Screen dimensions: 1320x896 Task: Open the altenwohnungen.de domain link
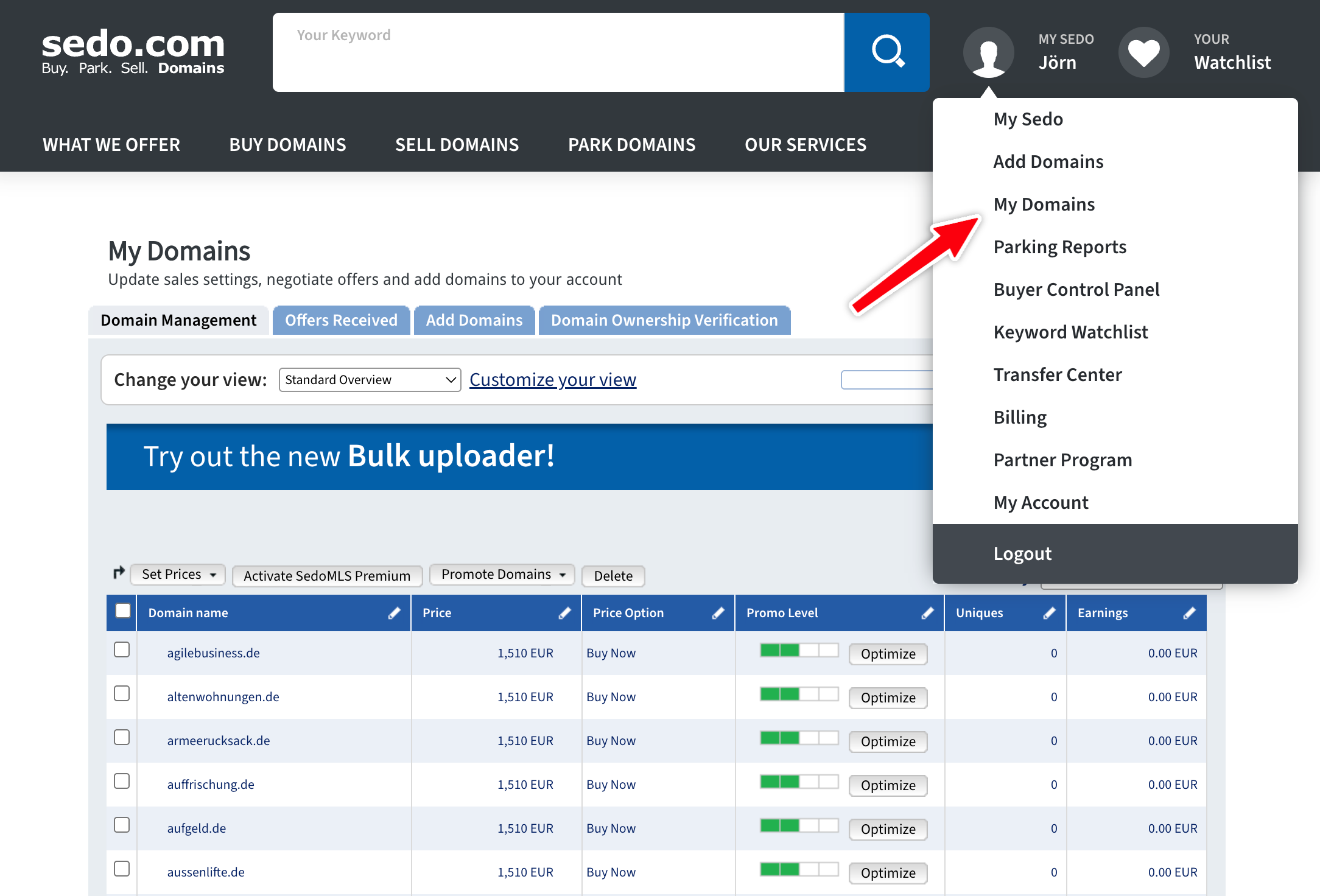point(223,697)
